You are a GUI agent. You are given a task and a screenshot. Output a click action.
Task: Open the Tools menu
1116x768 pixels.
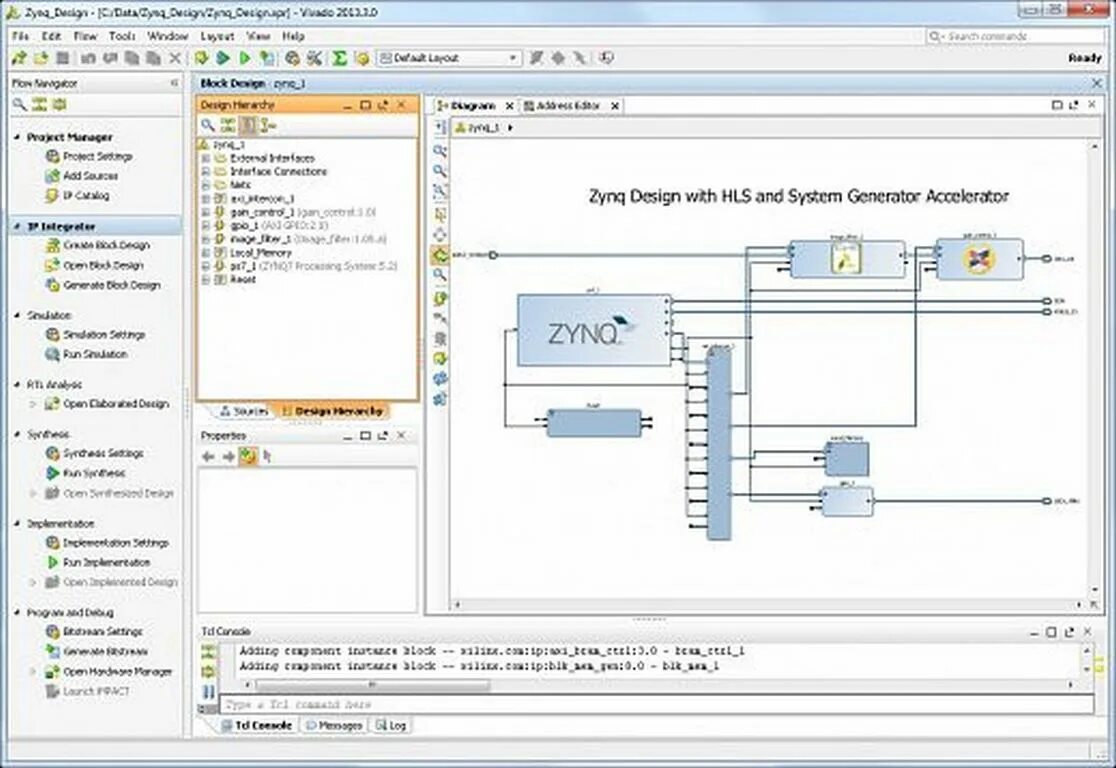122,36
